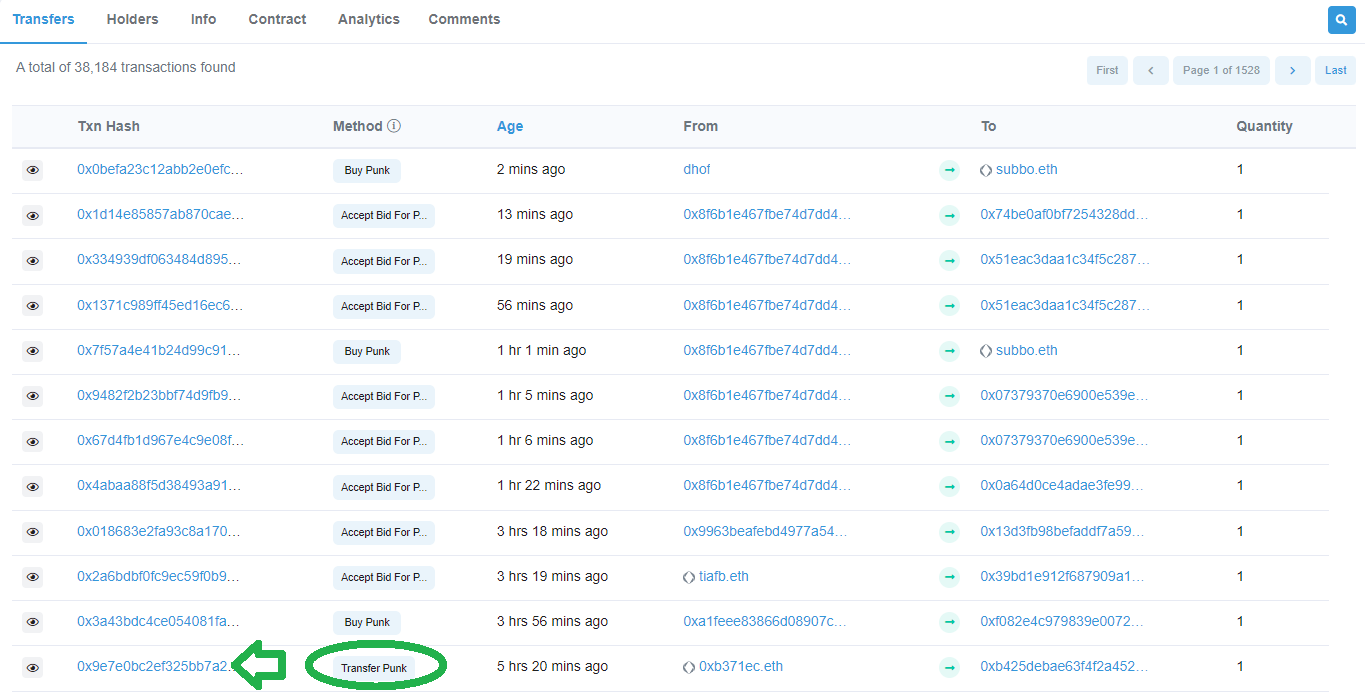The image size is (1365, 692).
Task: Click the total 38,184 transactions found text
Action: tap(126, 67)
